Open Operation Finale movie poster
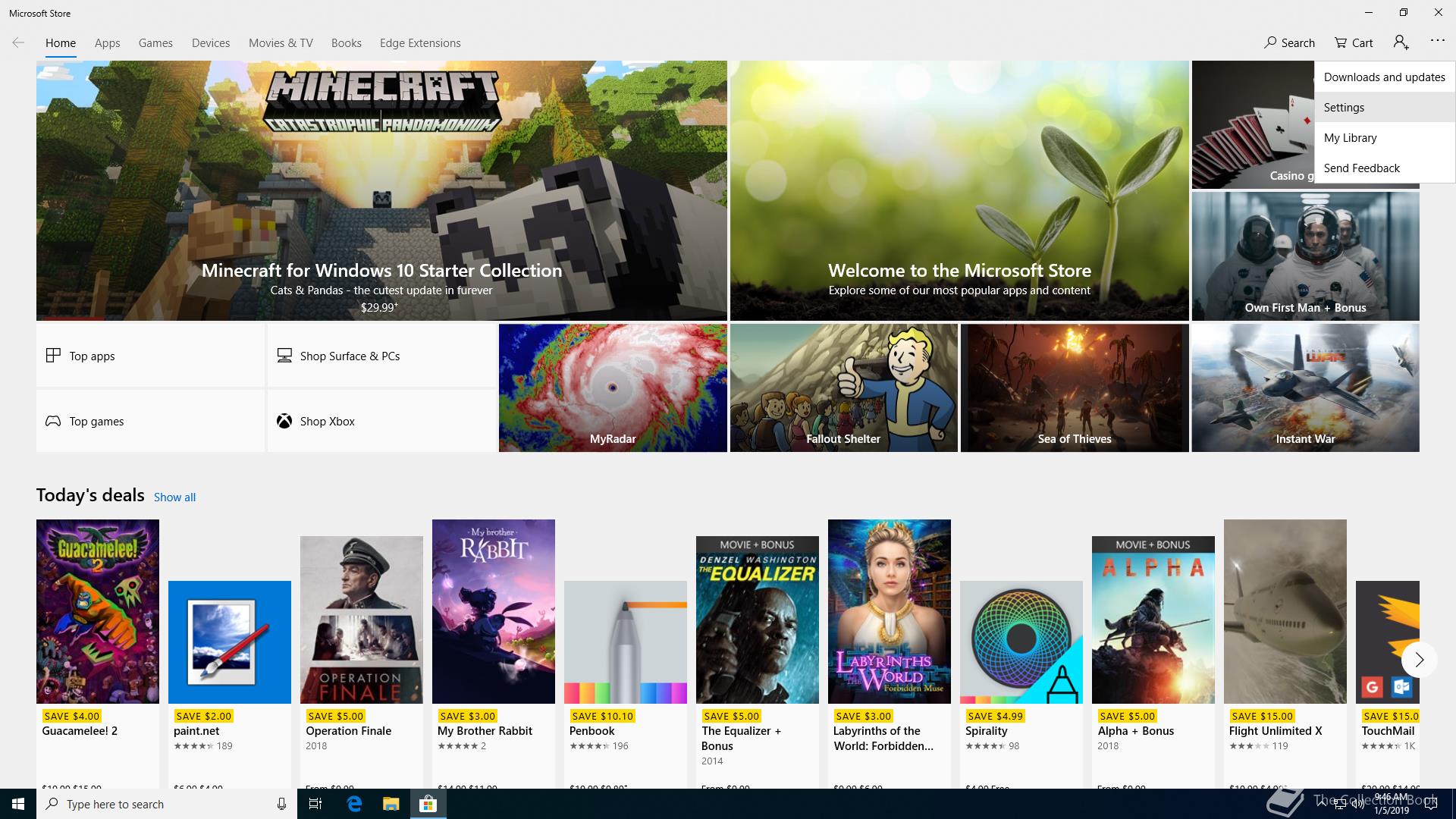The width and height of the screenshot is (1456, 819). 362,620
